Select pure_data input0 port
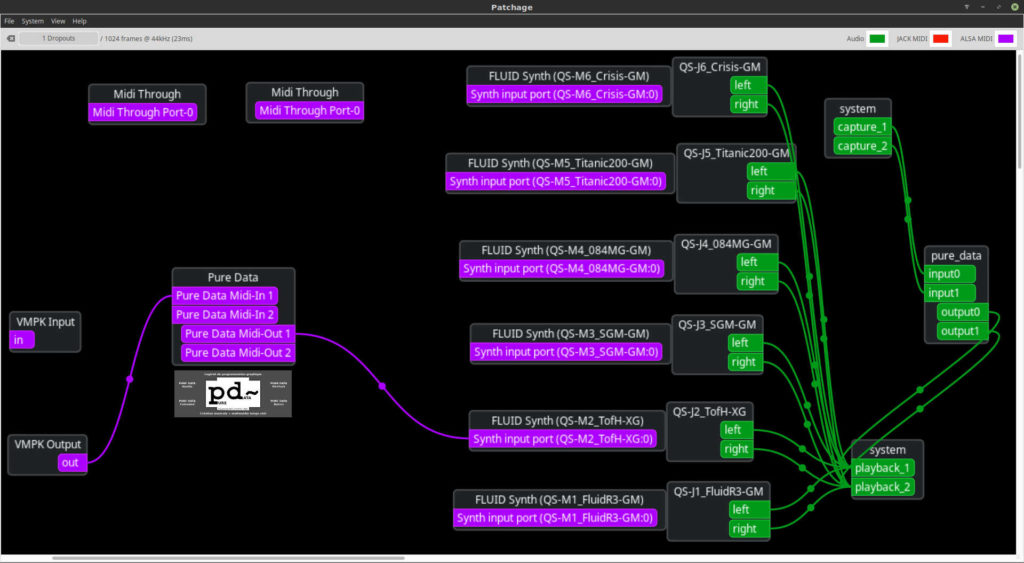Viewport: 1024px width, 563px height. coord(950,274)
